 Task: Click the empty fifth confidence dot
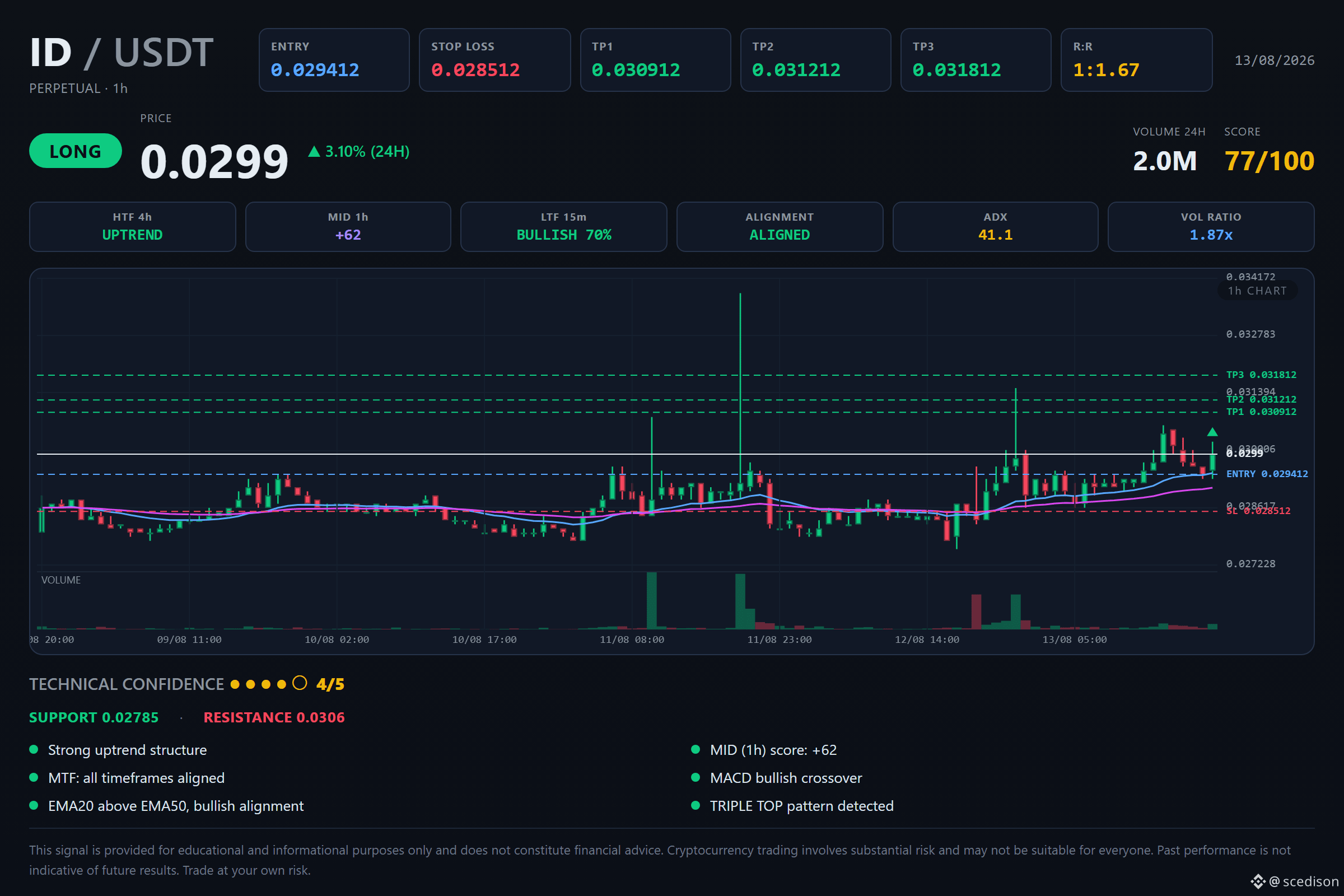(x=300, y=683)
